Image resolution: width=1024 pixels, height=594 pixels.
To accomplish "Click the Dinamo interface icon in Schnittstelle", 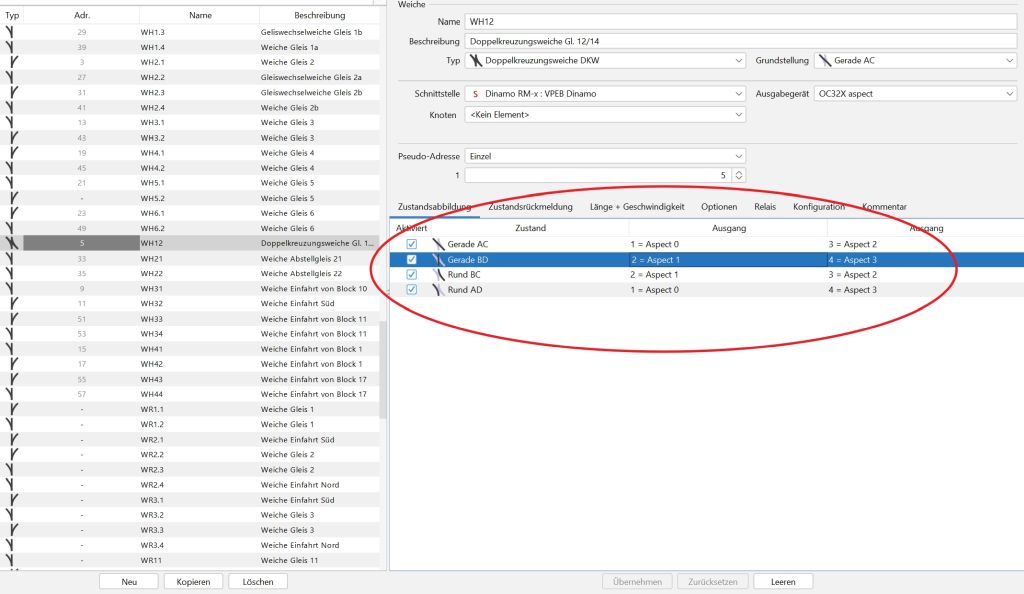I will click(475, 94).
